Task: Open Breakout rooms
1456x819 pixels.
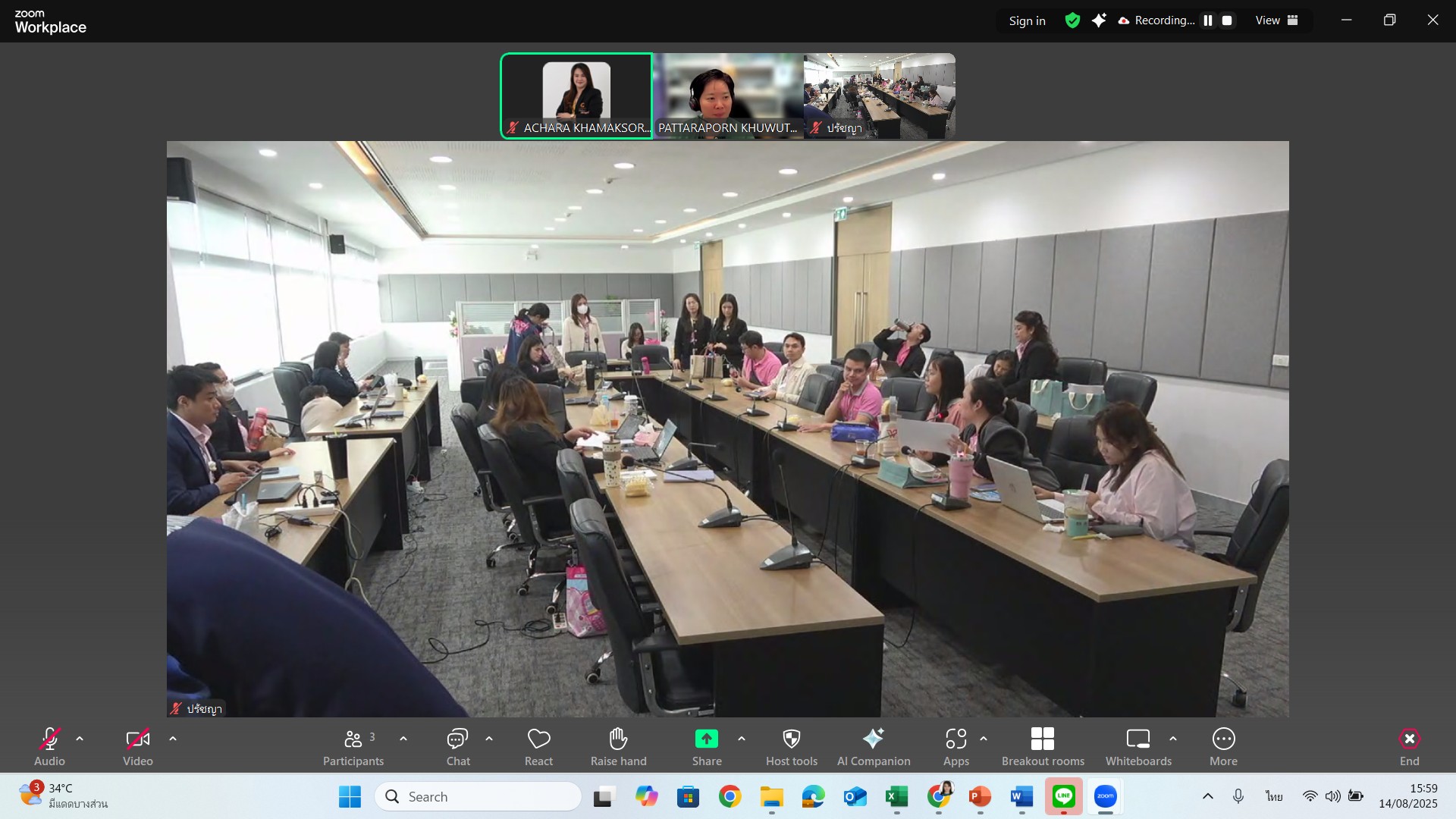Action: 1042,739
